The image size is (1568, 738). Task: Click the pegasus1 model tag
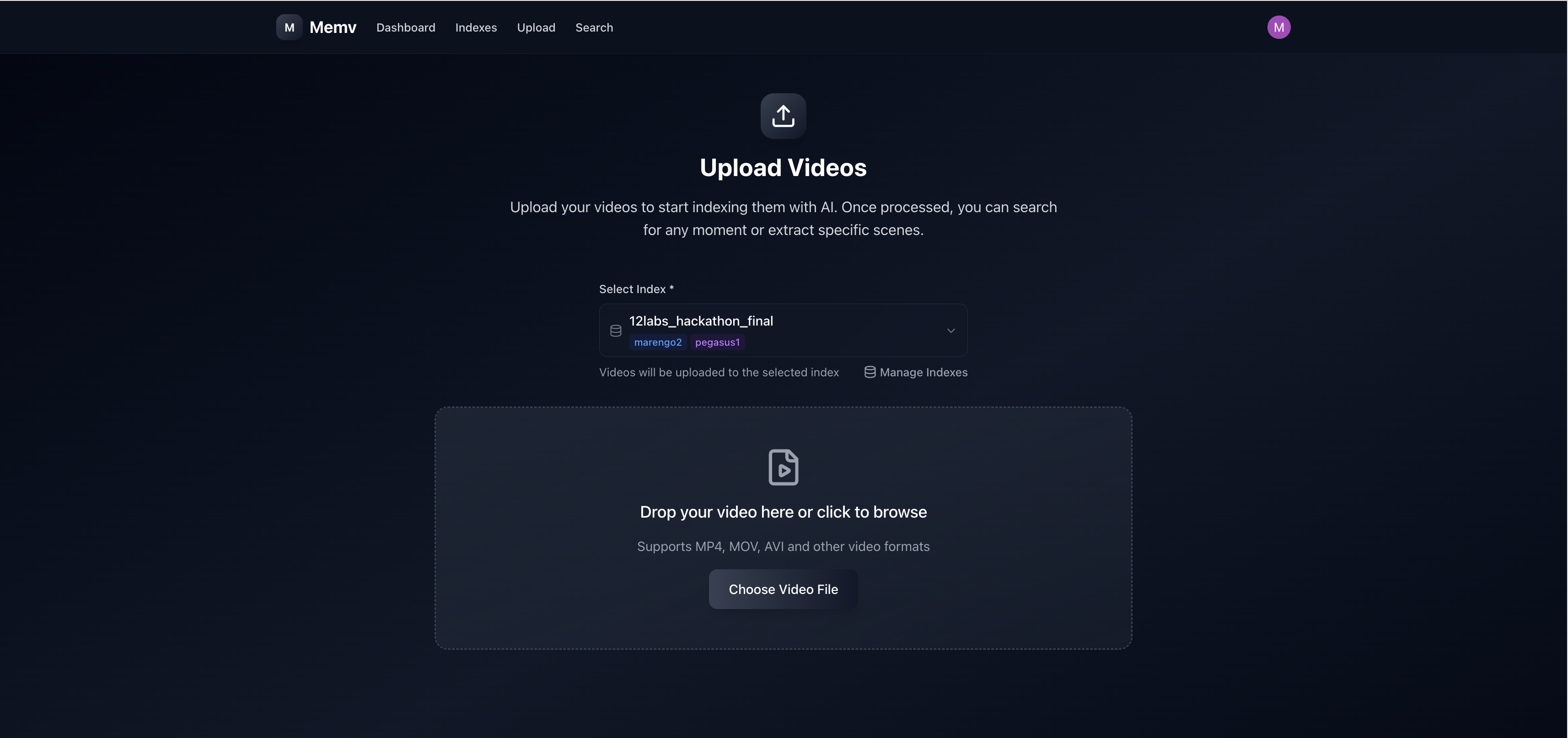[717, 342]
